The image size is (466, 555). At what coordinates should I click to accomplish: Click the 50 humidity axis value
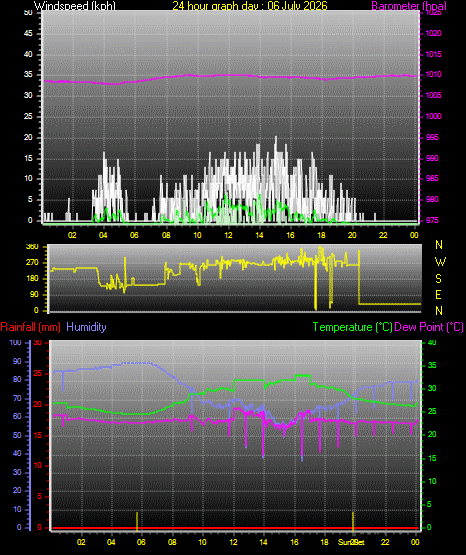coord(17,435)
